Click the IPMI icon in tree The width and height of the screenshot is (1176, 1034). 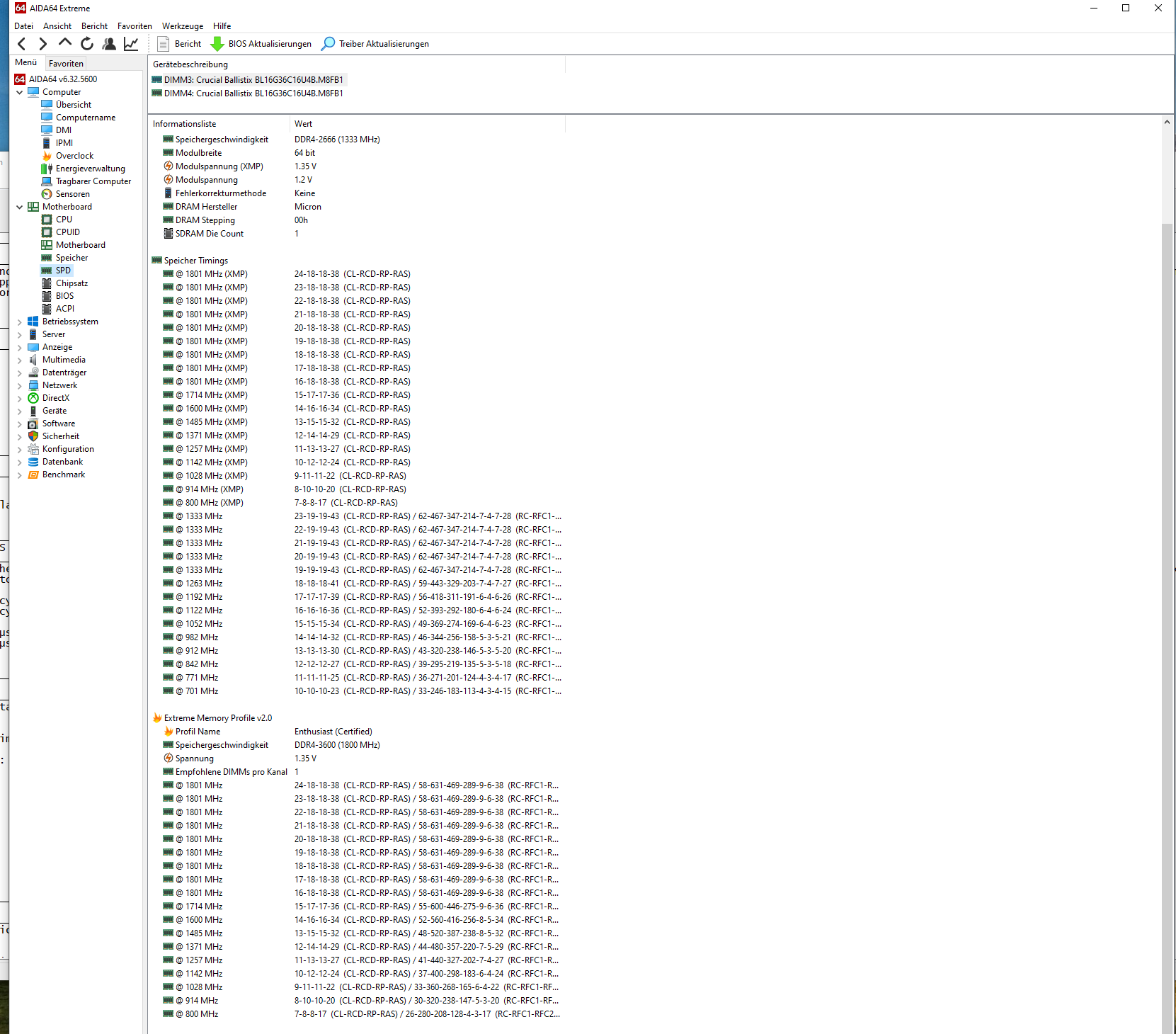pyautogui.click(x=47, y=143)
